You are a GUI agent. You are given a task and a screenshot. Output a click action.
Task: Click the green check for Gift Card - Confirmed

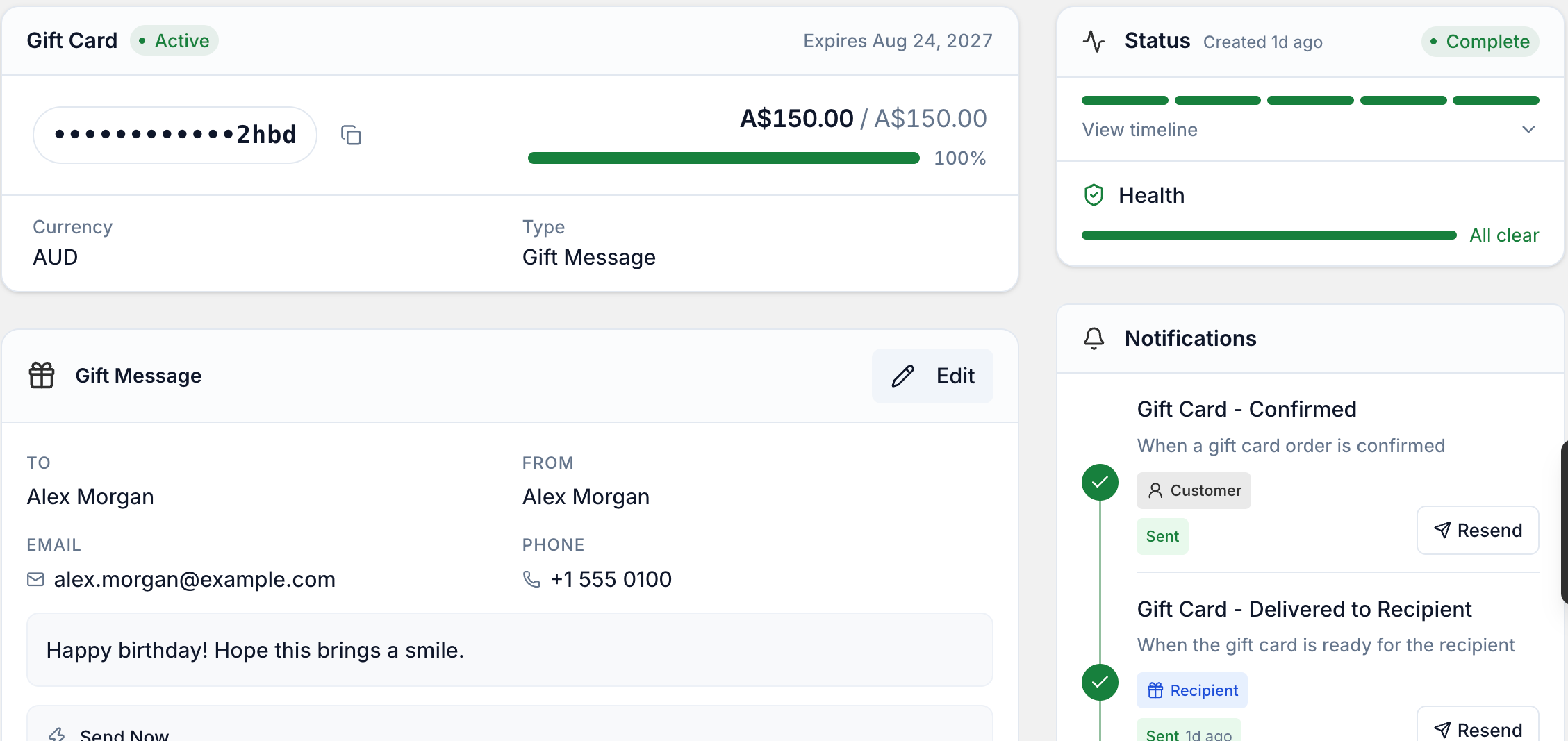pos(1100,482)
